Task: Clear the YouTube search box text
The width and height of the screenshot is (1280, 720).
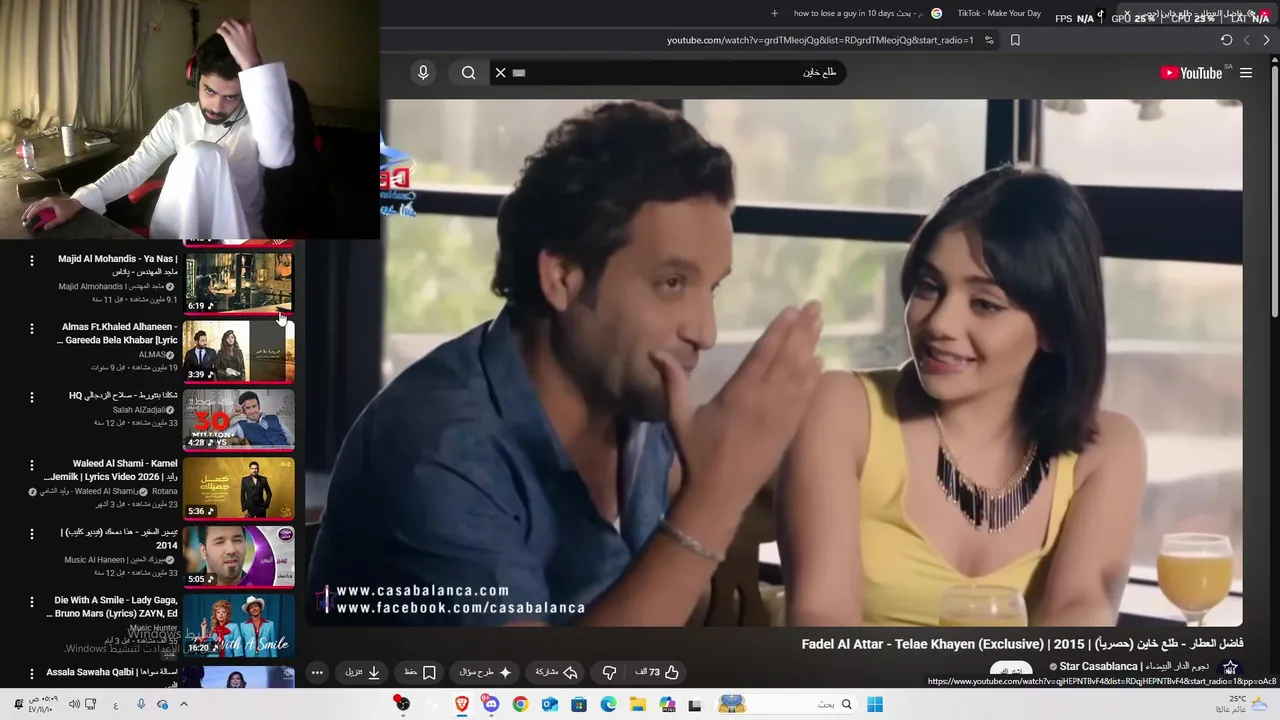Action: click(501, 72)
